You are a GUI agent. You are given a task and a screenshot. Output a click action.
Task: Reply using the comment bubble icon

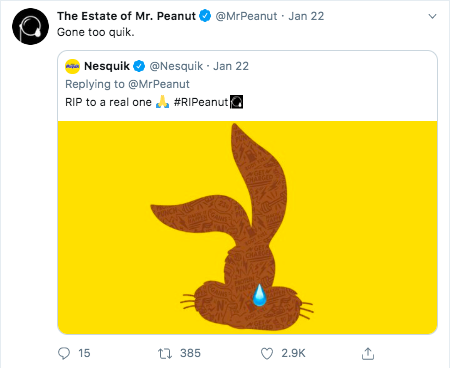(x=64, y=353)
